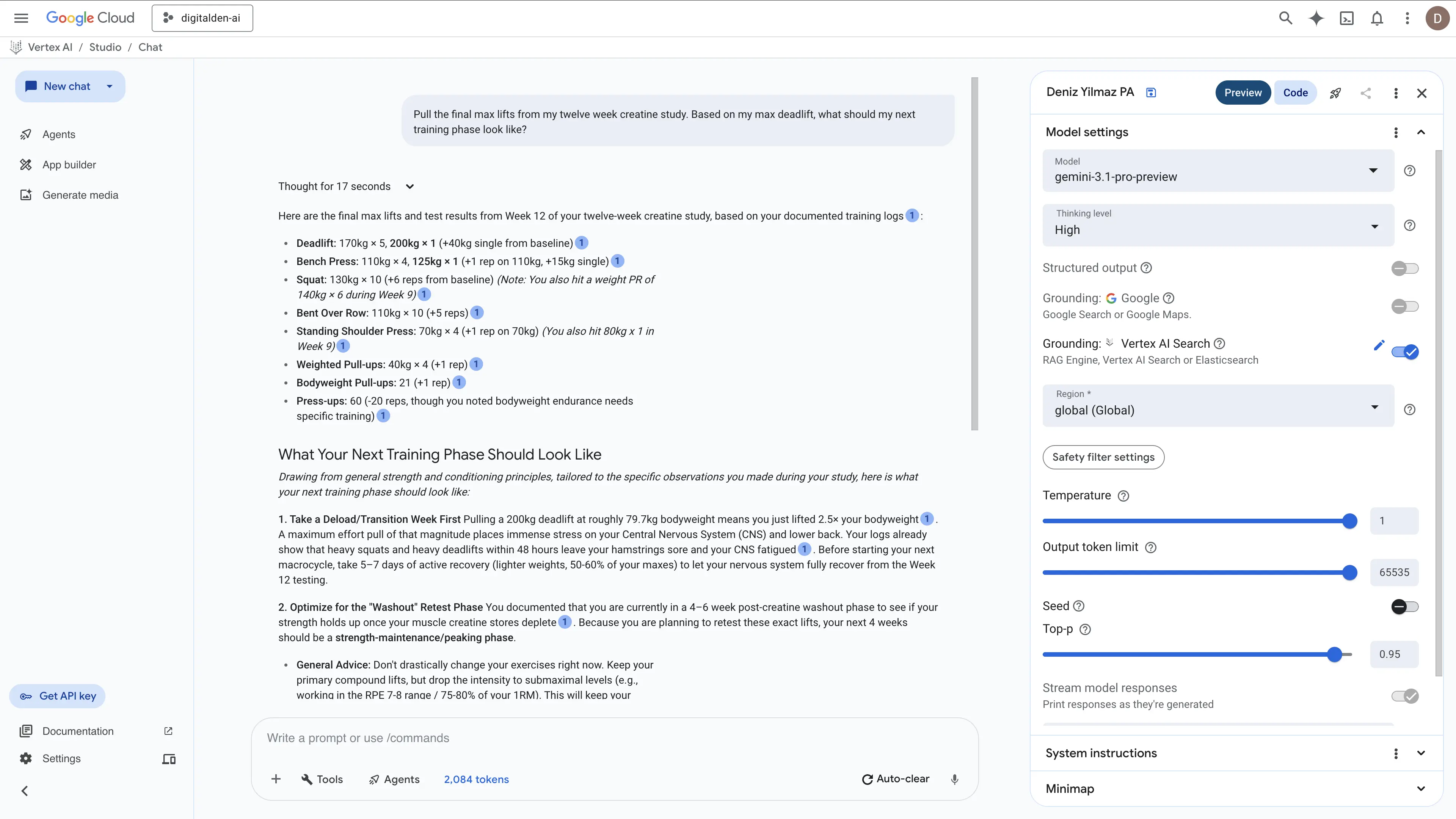The image size is (1456, 819).
Task: Expand the System instructions panel
Action: (1420, 753)
